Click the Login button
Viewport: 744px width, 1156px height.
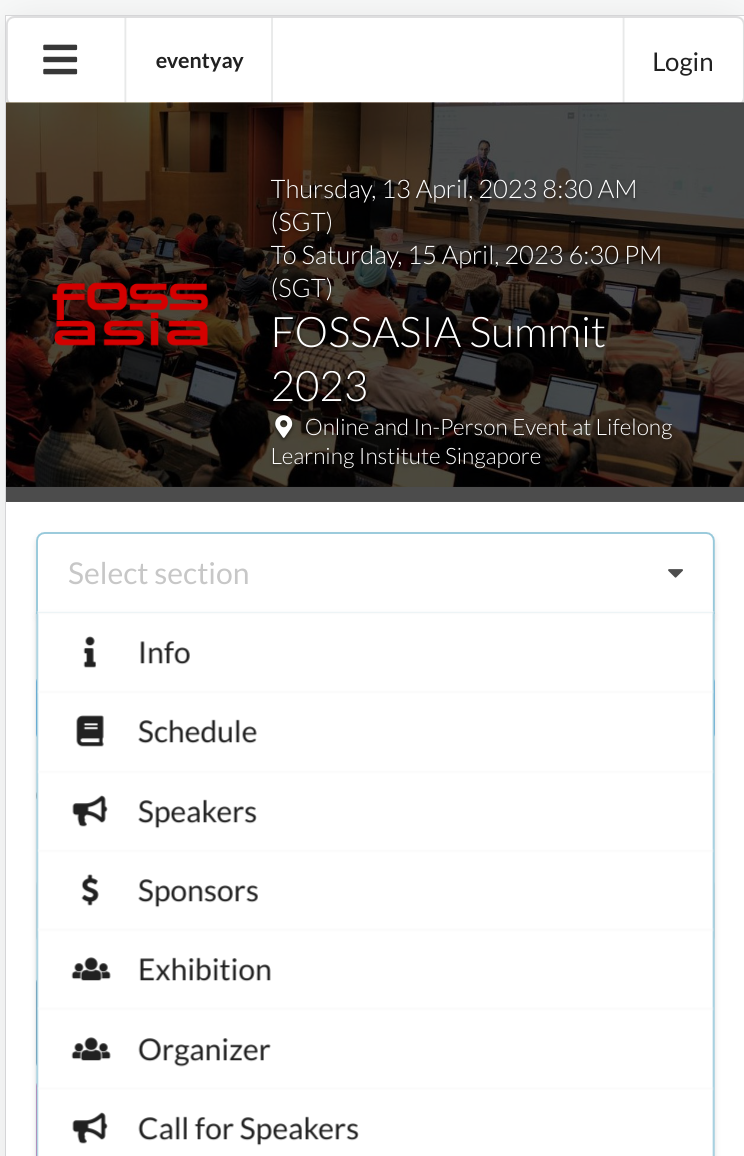(682, 61)
